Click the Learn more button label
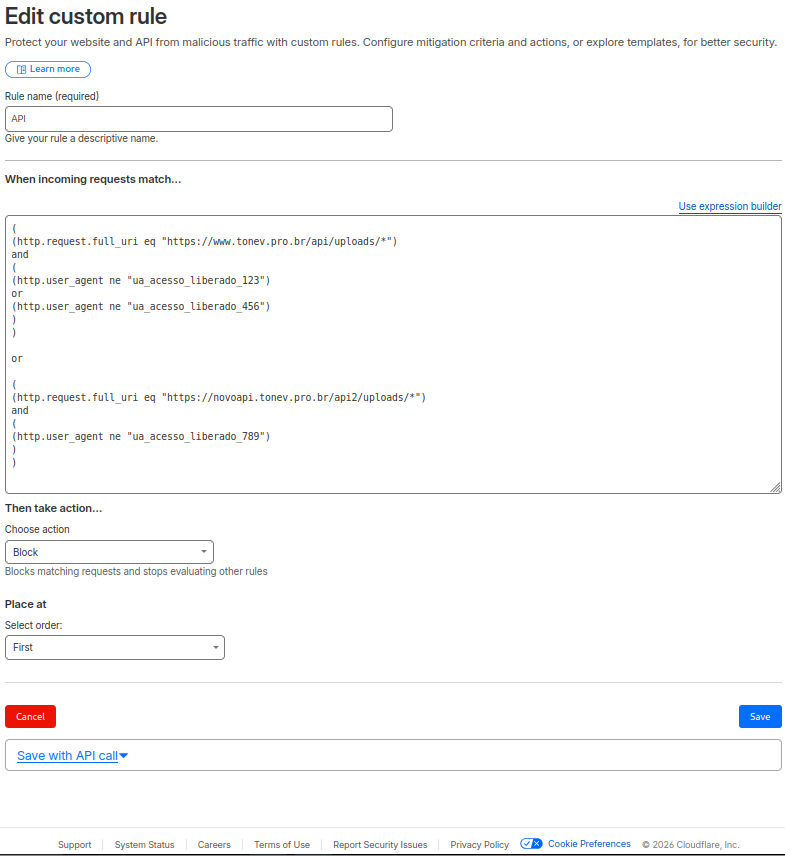785x856 pixels. coord(55,69)
